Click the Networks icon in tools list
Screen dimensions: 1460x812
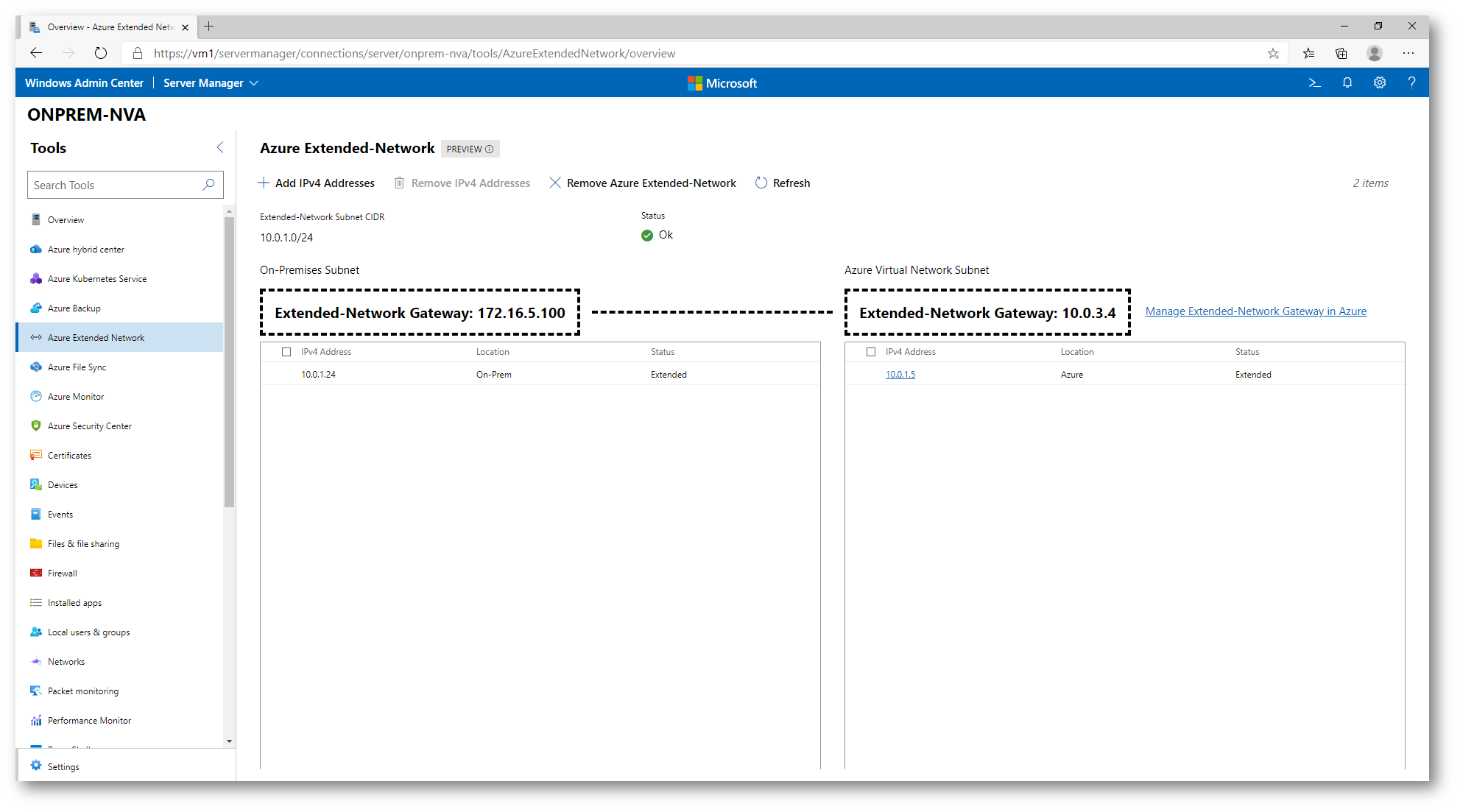[x=36, y=661]
